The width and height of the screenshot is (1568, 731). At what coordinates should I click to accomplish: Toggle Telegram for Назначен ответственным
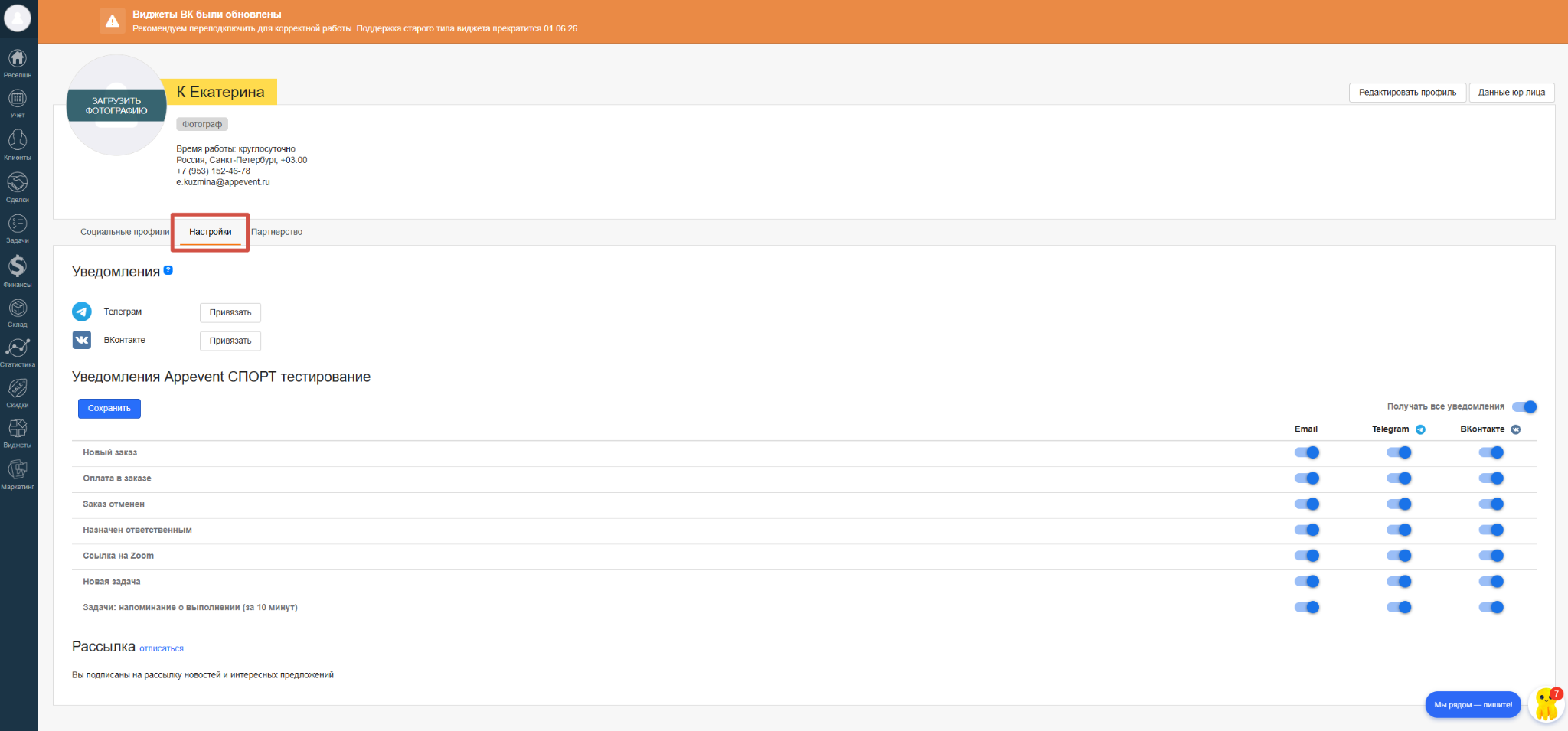[1399, 530]
